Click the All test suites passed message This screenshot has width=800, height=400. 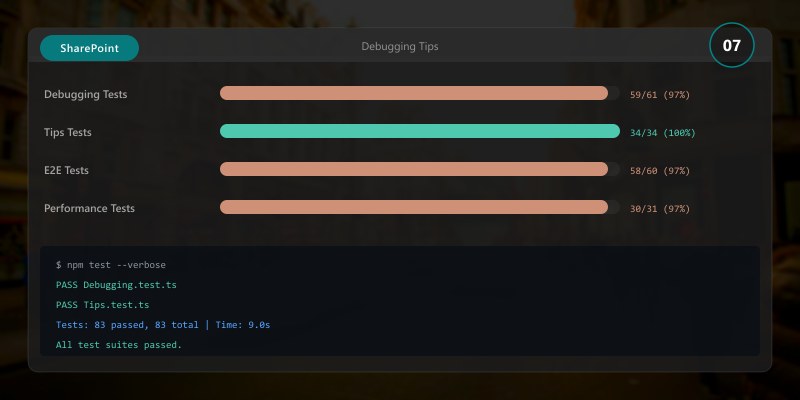pyautogui.click(x=119, y=345)
